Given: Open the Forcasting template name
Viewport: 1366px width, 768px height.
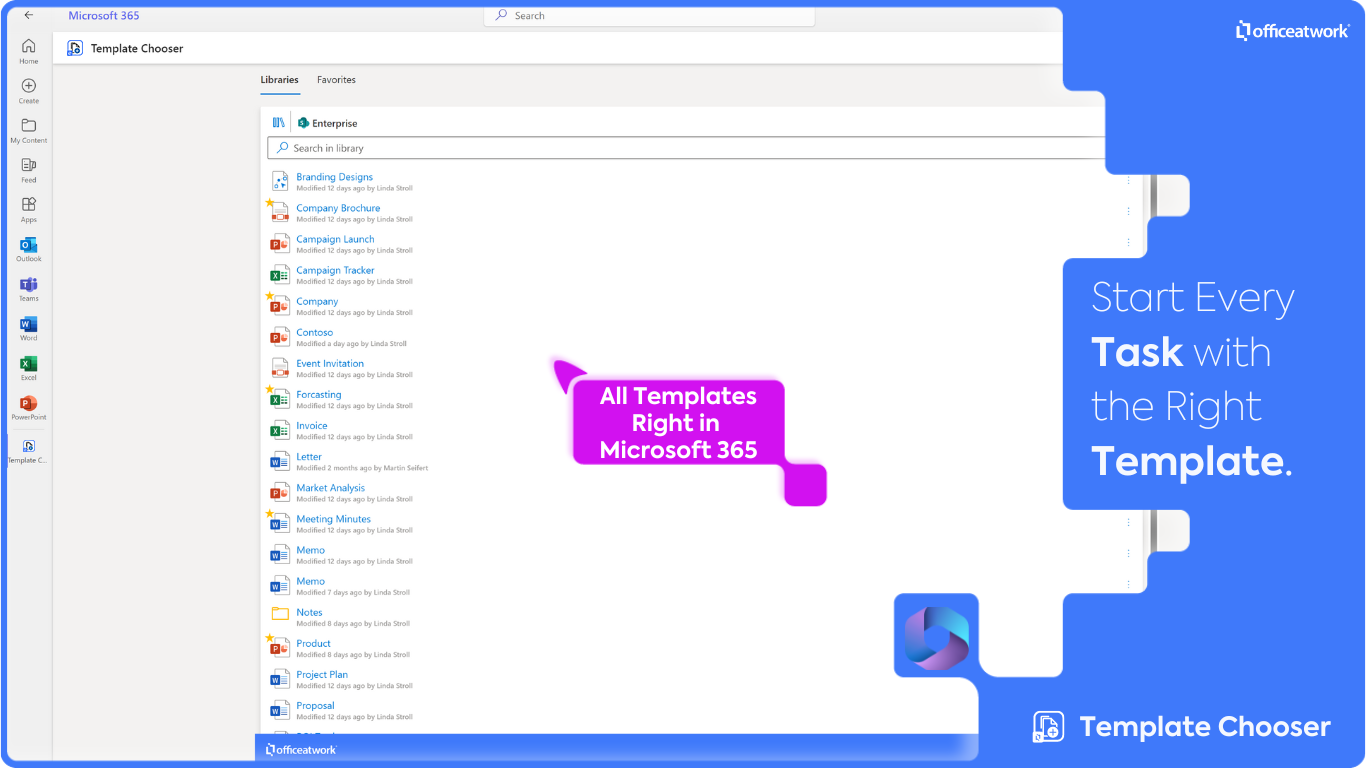Looking at the screenshot, I should coord(318,394).
